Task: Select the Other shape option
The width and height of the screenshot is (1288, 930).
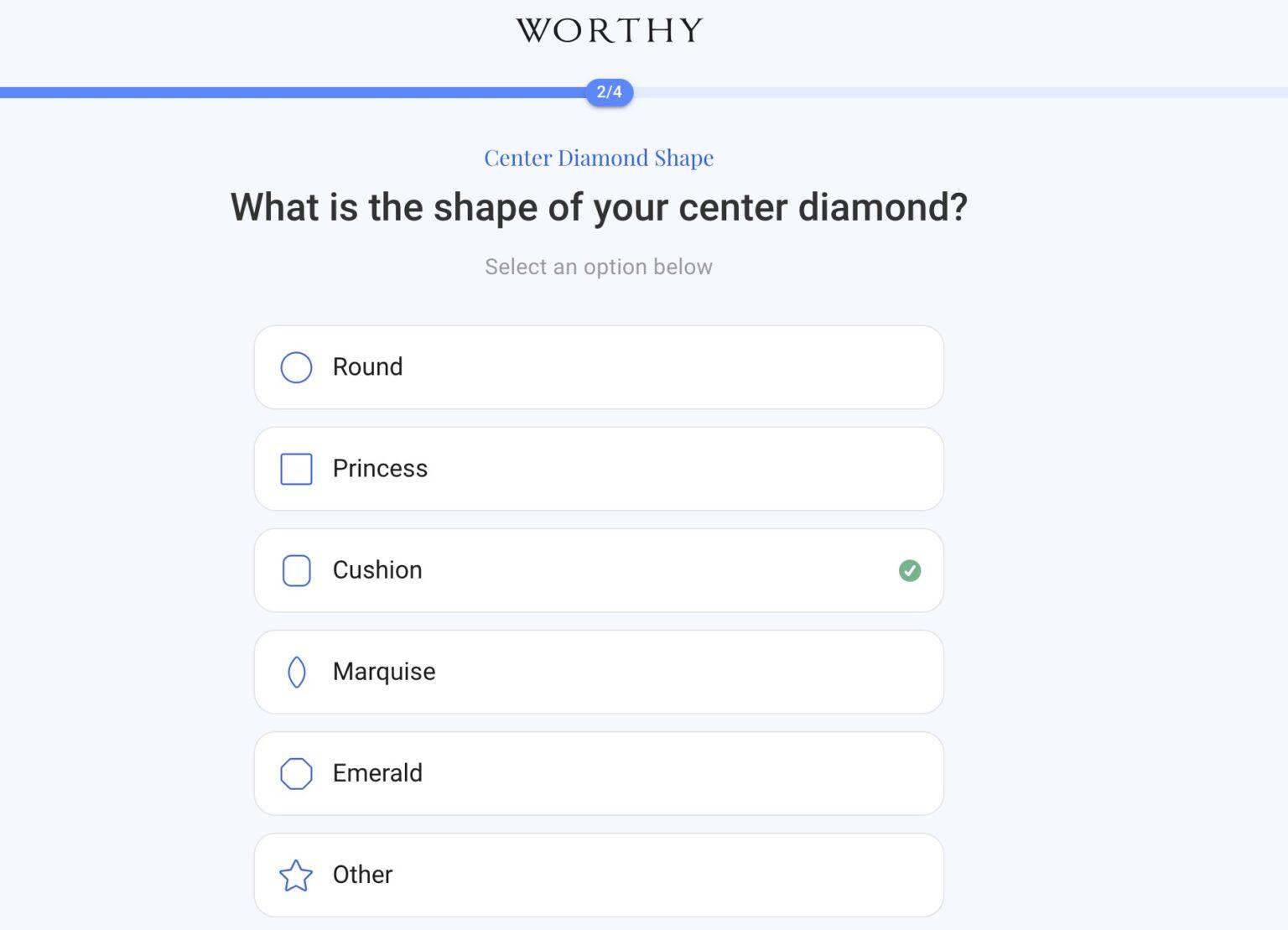Action: point(598,875)
